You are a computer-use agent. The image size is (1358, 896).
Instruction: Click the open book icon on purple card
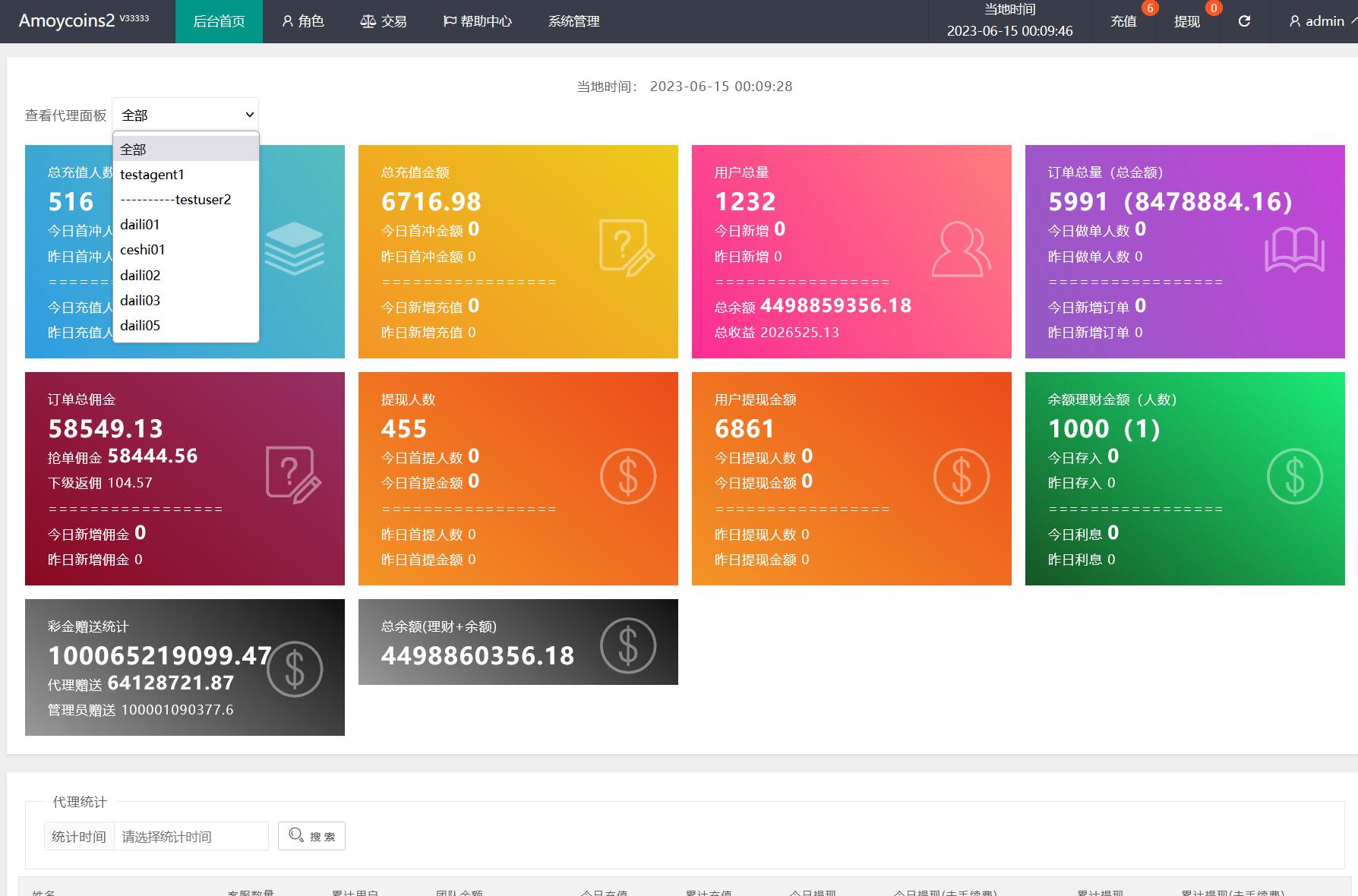point(1294,250)
